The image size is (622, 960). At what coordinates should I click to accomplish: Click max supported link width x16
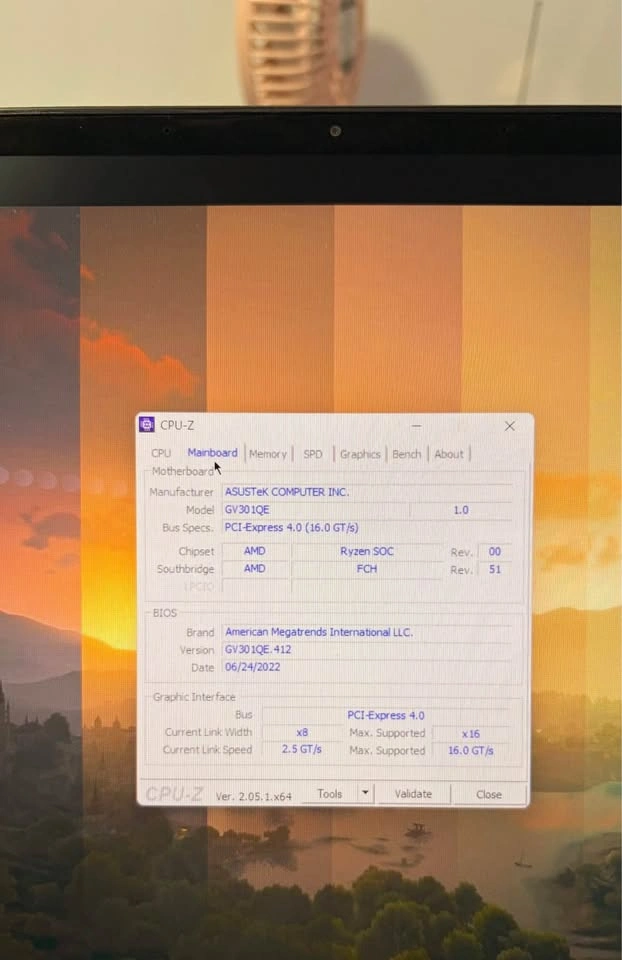[471, 733]
